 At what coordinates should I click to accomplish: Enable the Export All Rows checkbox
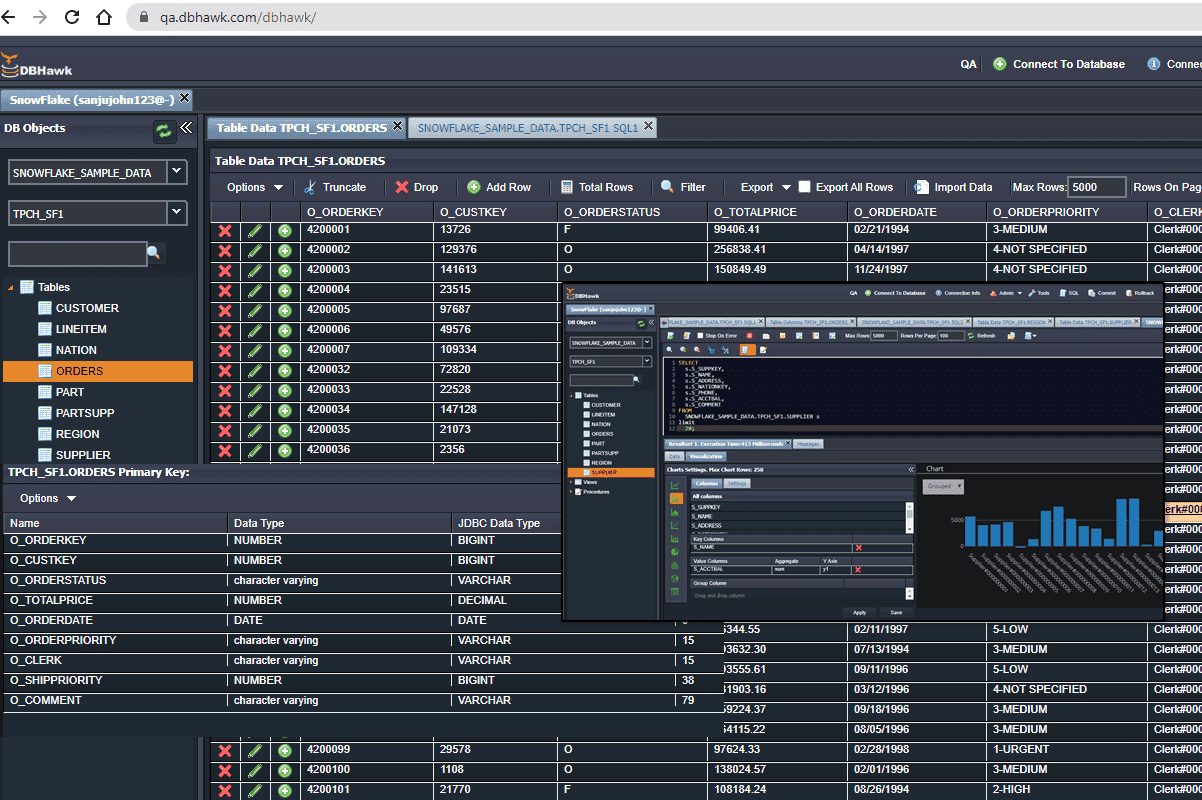(804, 187)
